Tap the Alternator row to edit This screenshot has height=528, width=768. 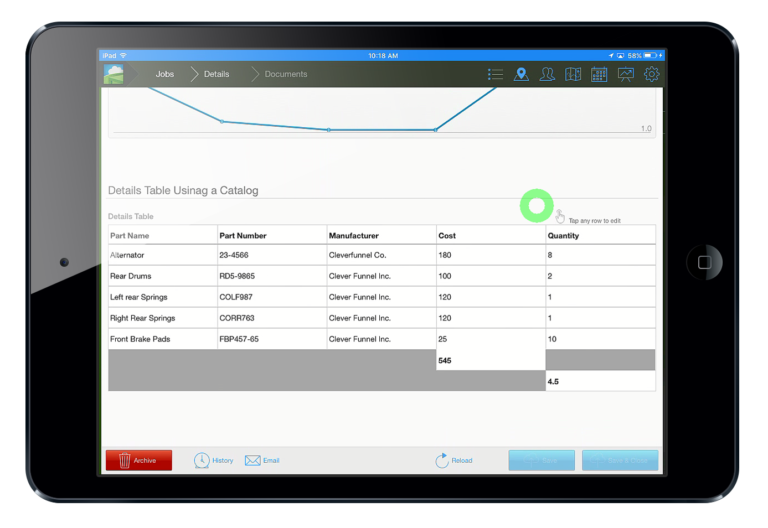382,255
